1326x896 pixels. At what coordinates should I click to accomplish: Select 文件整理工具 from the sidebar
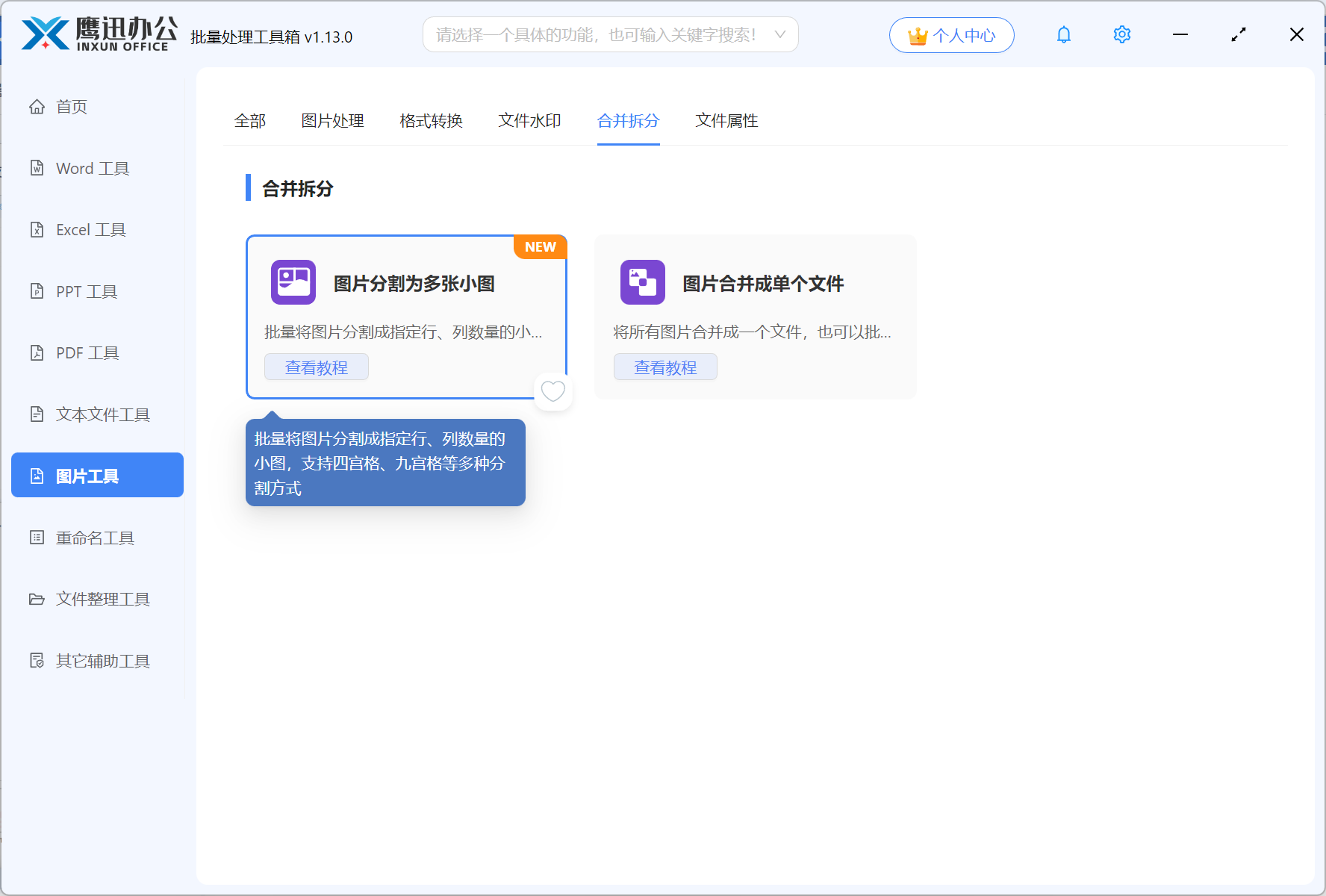tap(102, 599)
